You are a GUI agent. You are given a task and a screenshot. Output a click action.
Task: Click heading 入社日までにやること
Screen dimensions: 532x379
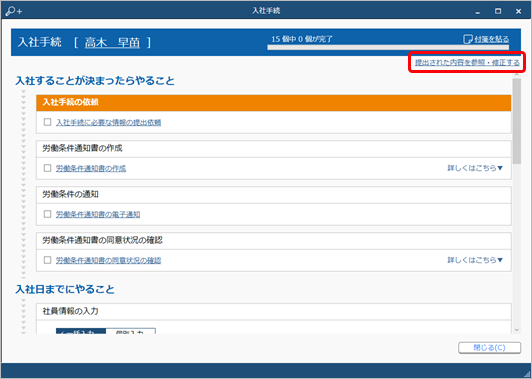click(x=65, y=289)
